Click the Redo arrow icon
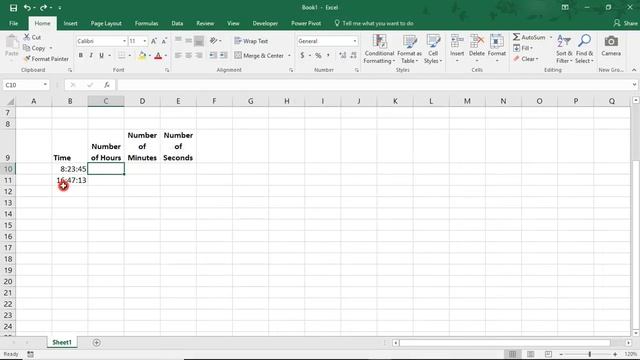 (43, 8)
